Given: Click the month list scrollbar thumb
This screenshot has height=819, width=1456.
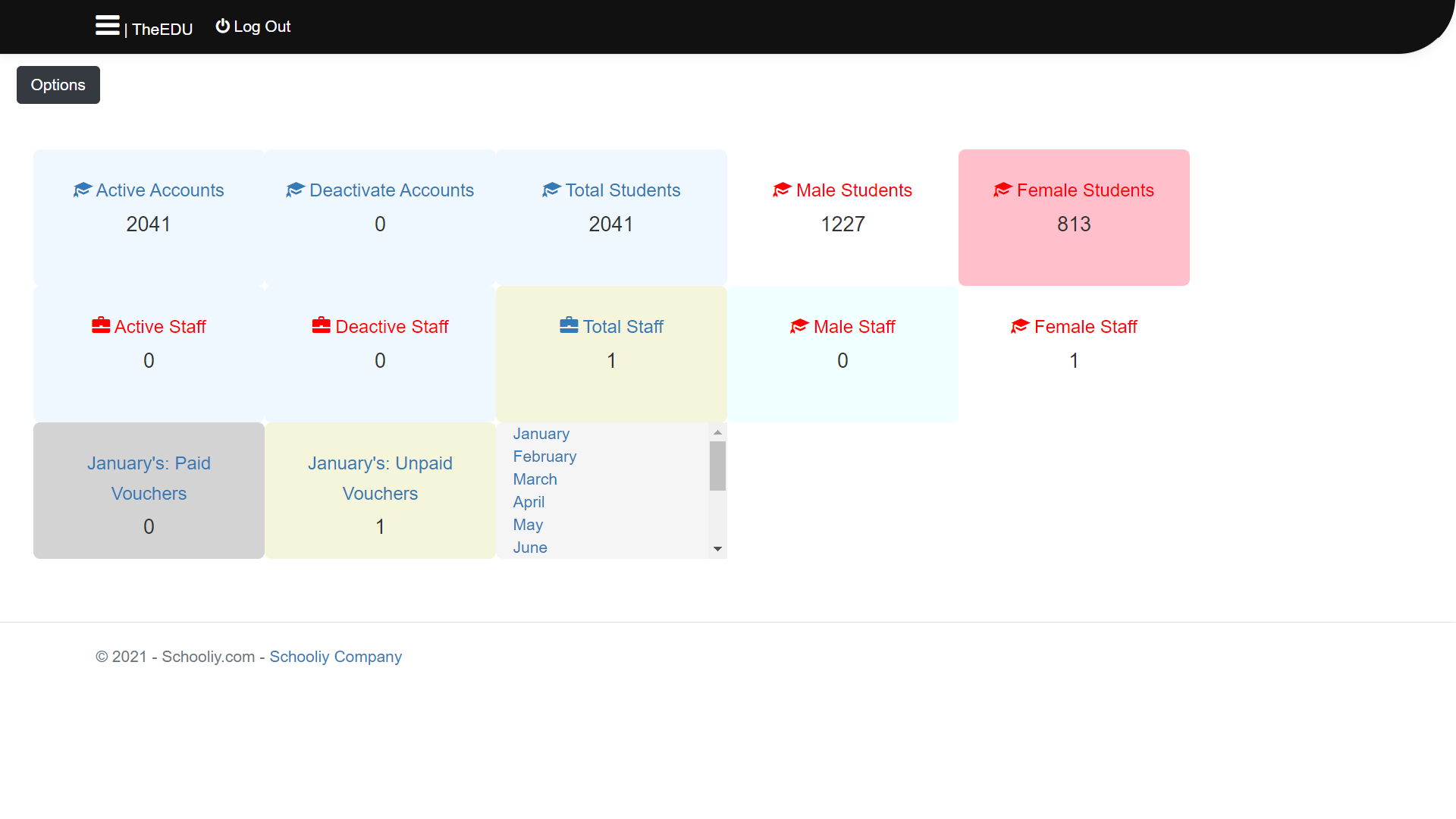Looking at the screenshot, I should point(717,466).
